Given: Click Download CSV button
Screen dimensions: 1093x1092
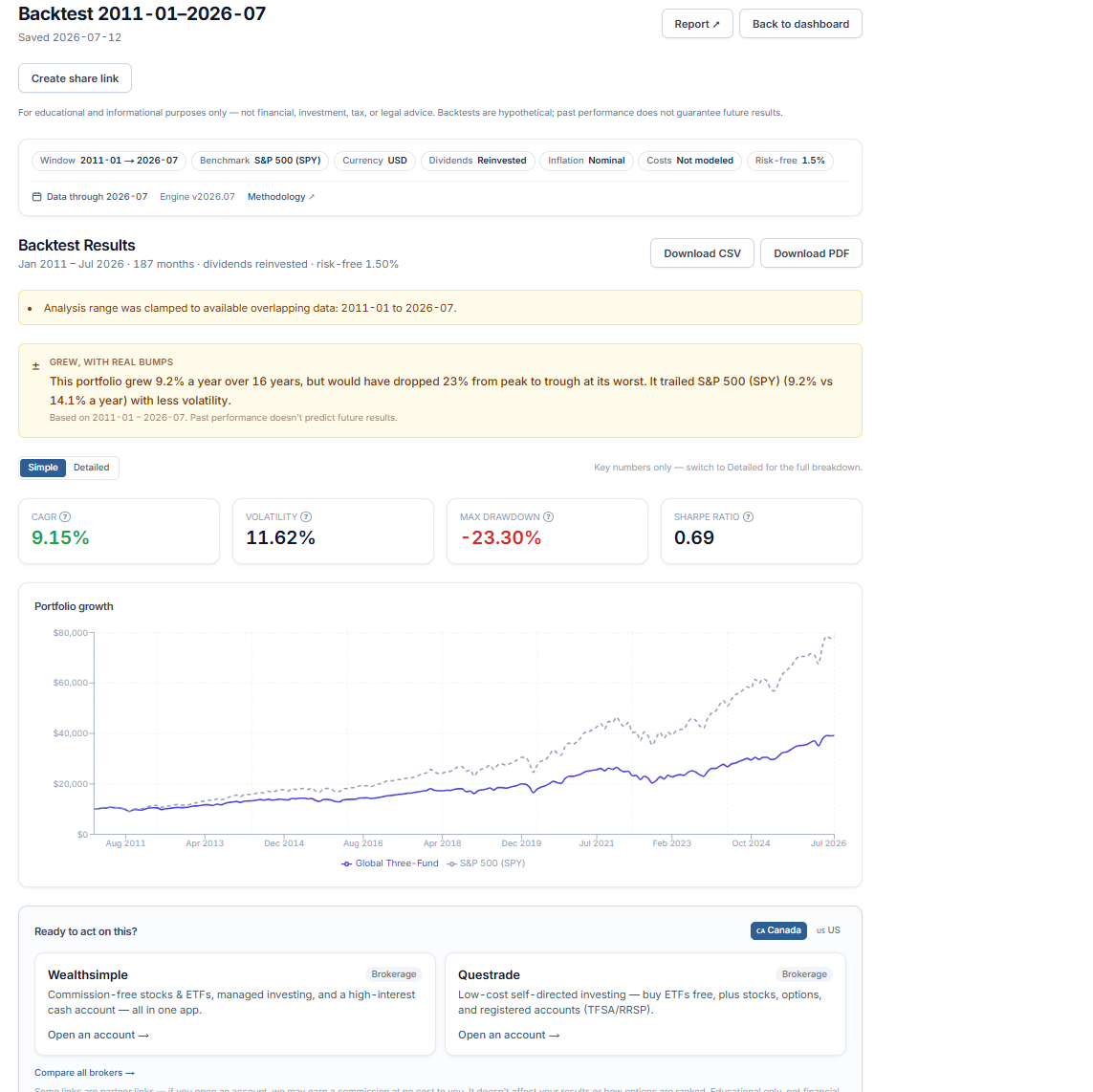Looking at the screenshot, I should point(702,253).
